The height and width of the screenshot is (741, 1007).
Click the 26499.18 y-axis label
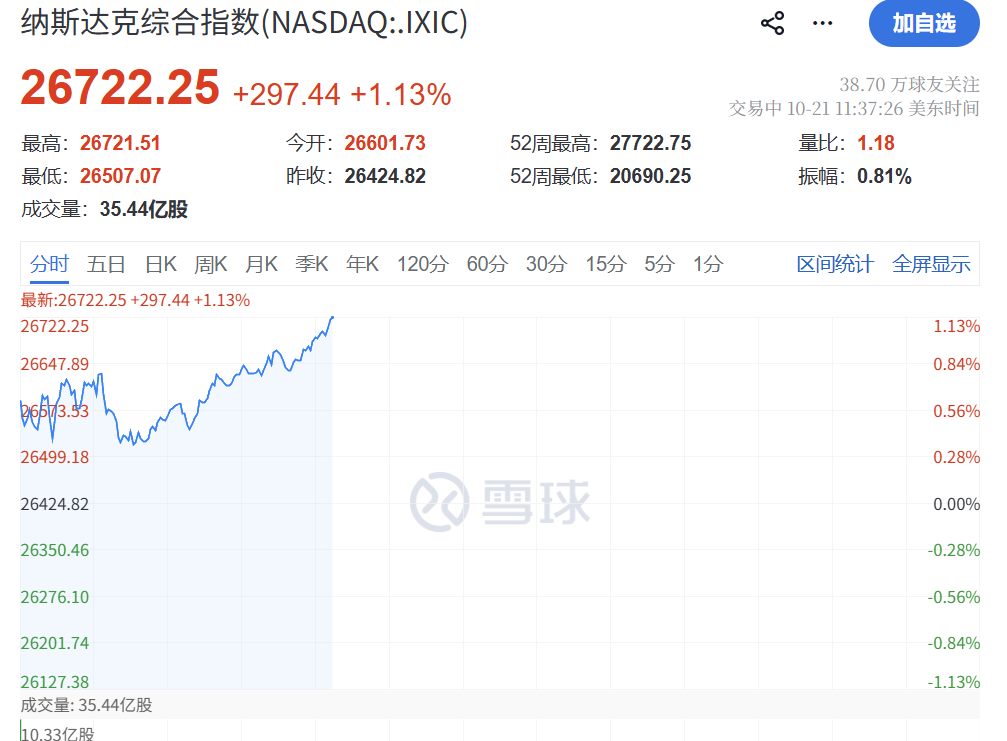pos(55,457)
